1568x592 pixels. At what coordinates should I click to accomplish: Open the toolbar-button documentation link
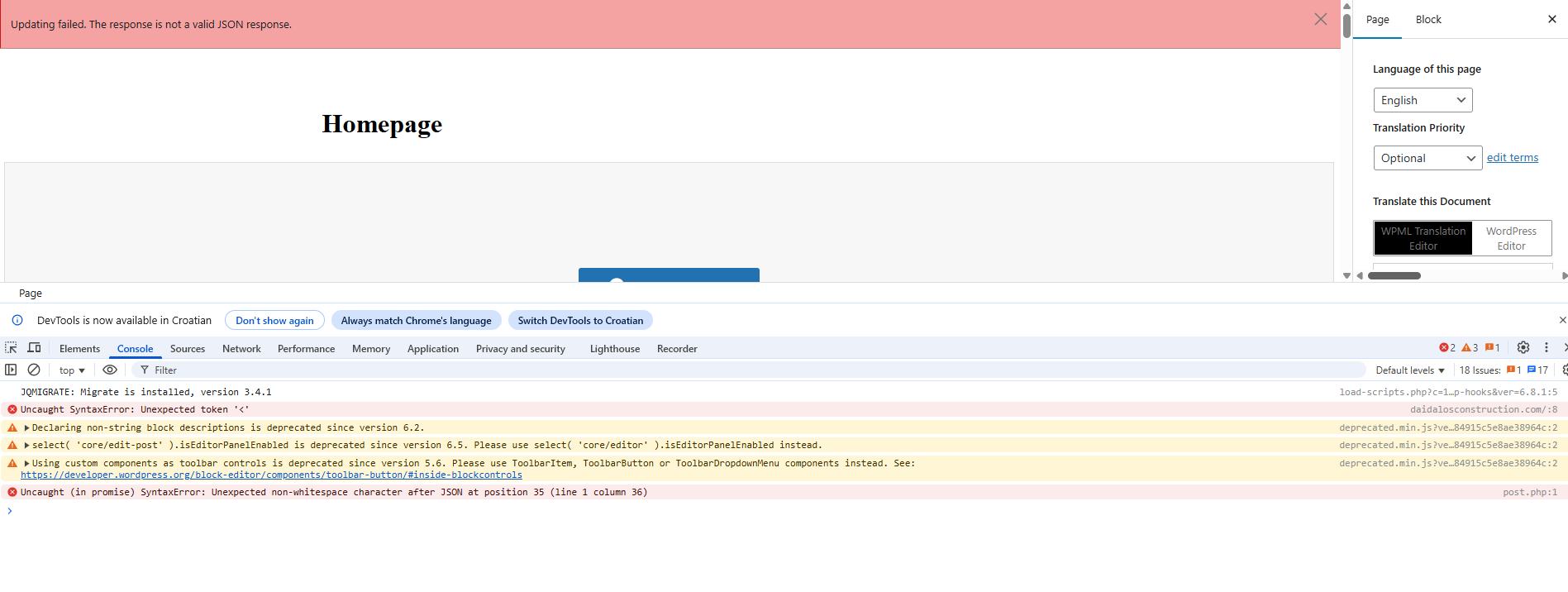[271, 475]
